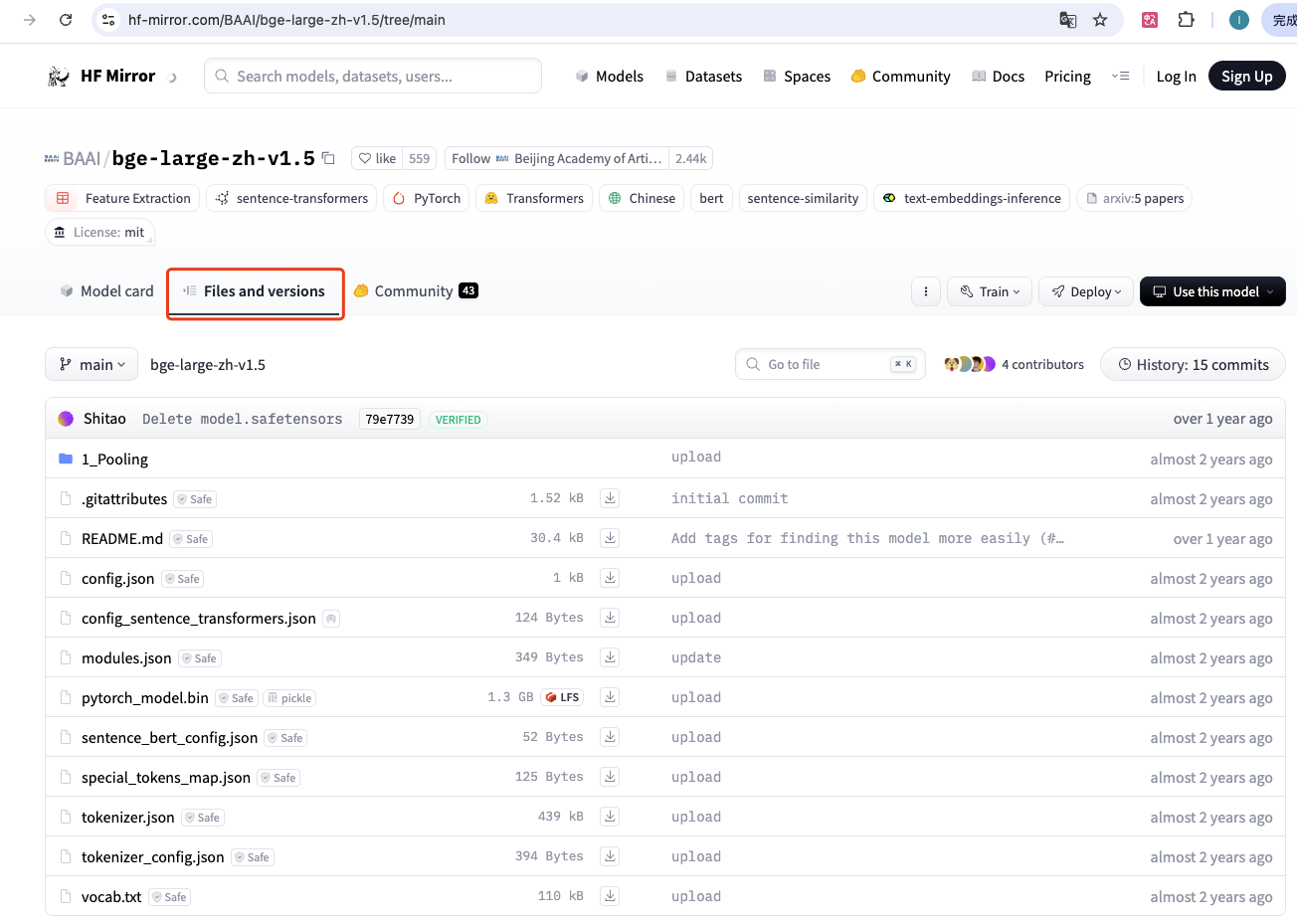The width and height of the screenshot is (1297, 924).
Task: Click the translate page icon
Action: tap(1068, 20)
